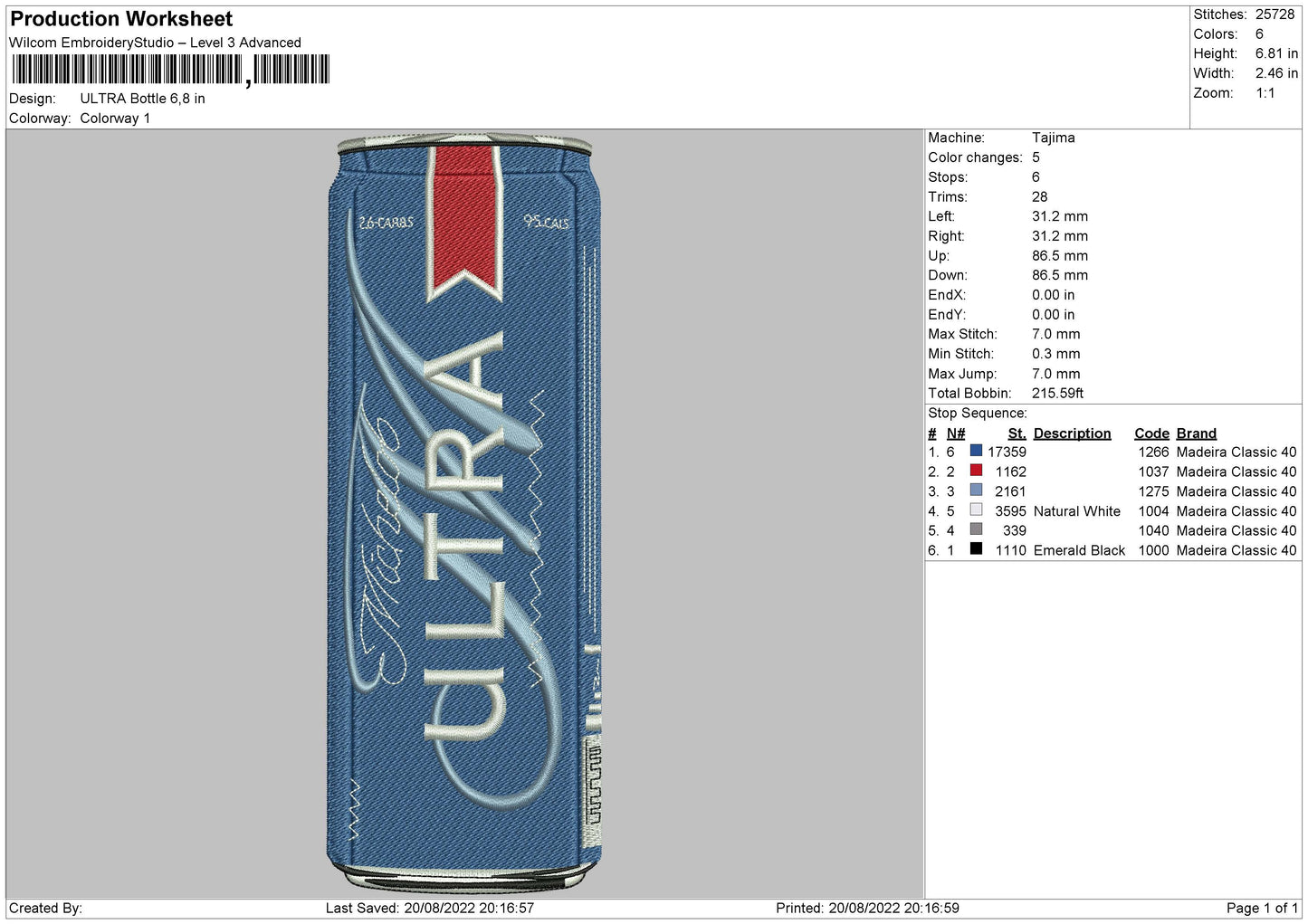Click stitch count 17359 in the stop sequence
Image resolution: width=1308 pixels, height=924 pixels.
[x=1007, y=452]
